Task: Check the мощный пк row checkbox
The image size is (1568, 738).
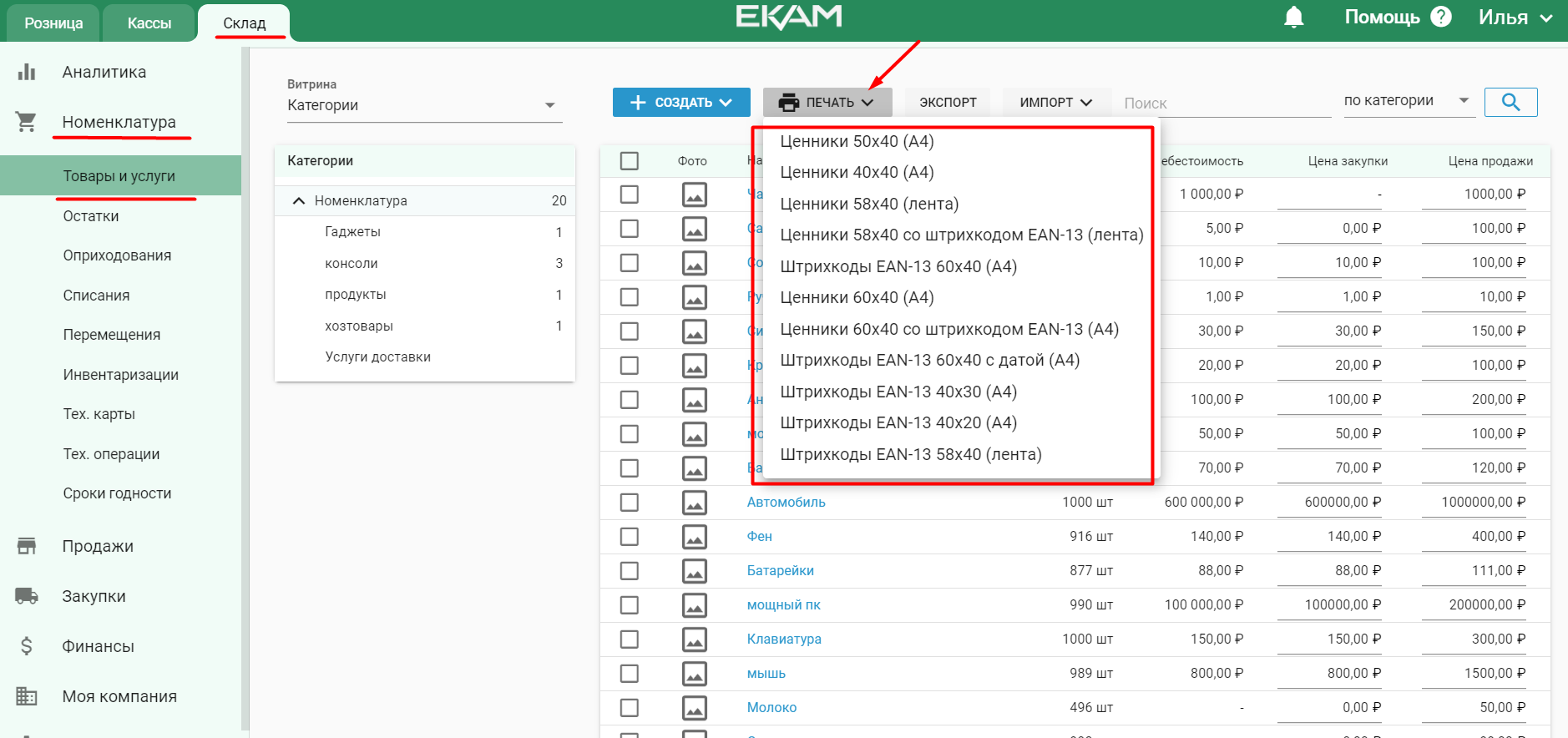Action: (630, 605)
